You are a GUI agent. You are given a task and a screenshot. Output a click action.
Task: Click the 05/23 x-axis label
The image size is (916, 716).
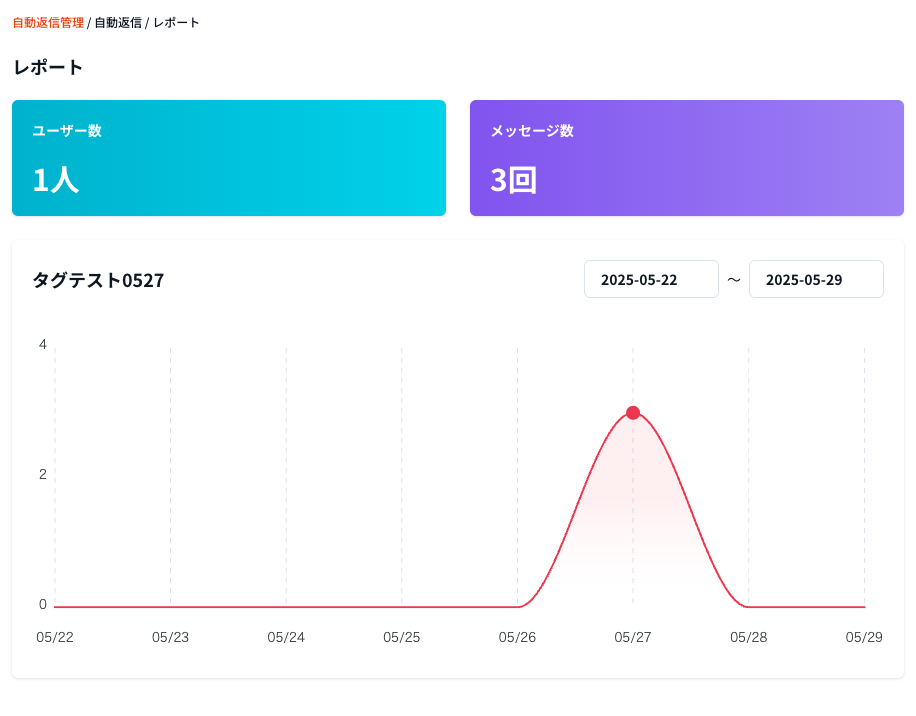point(170,637)
